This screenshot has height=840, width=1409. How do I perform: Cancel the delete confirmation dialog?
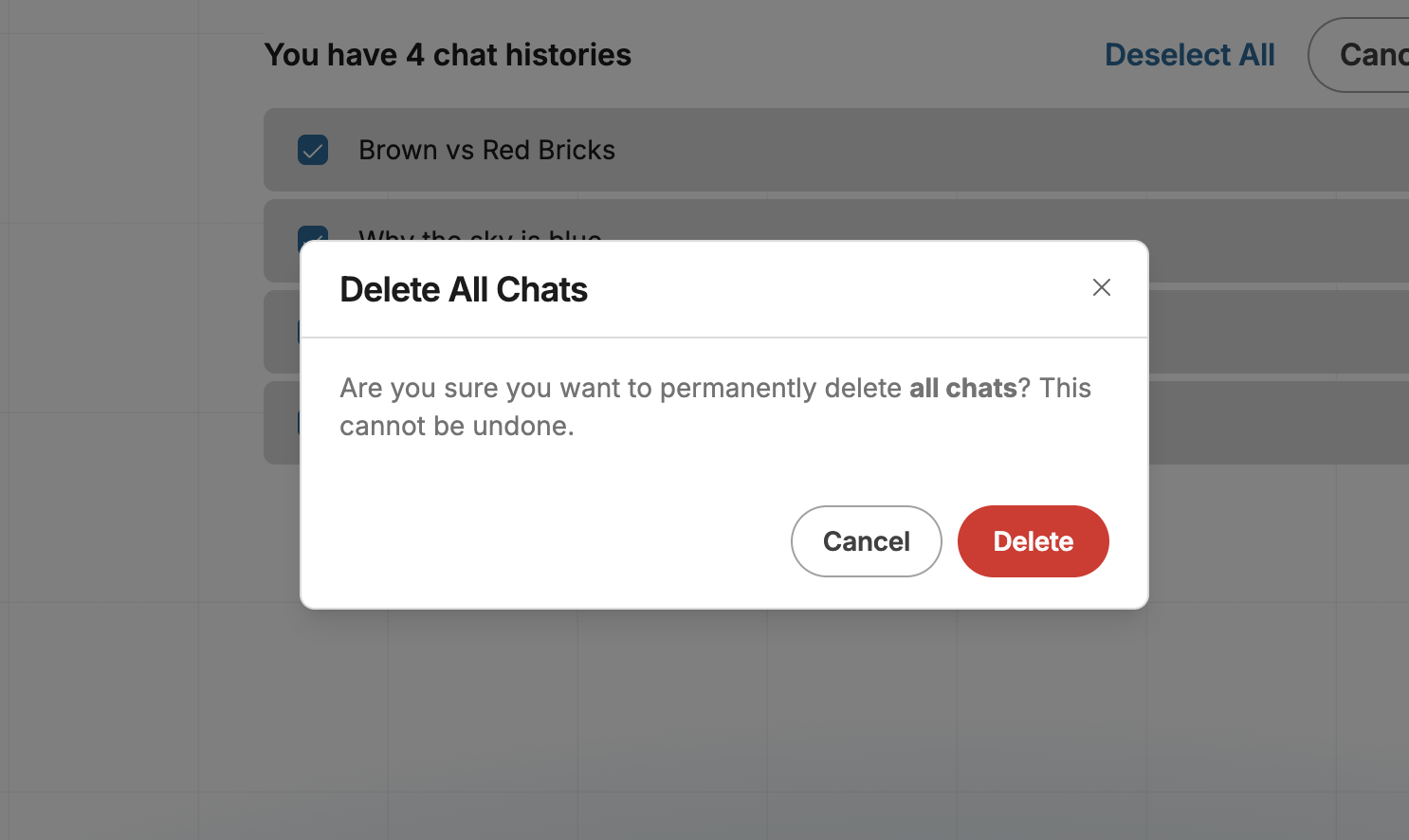point(866,541)
